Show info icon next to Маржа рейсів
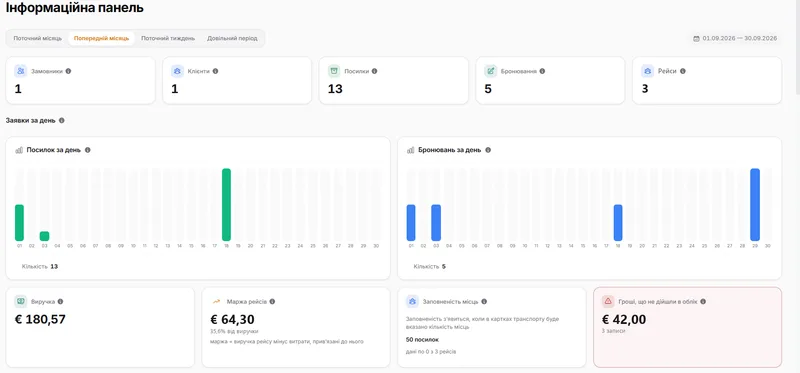 tap(272, 302)
